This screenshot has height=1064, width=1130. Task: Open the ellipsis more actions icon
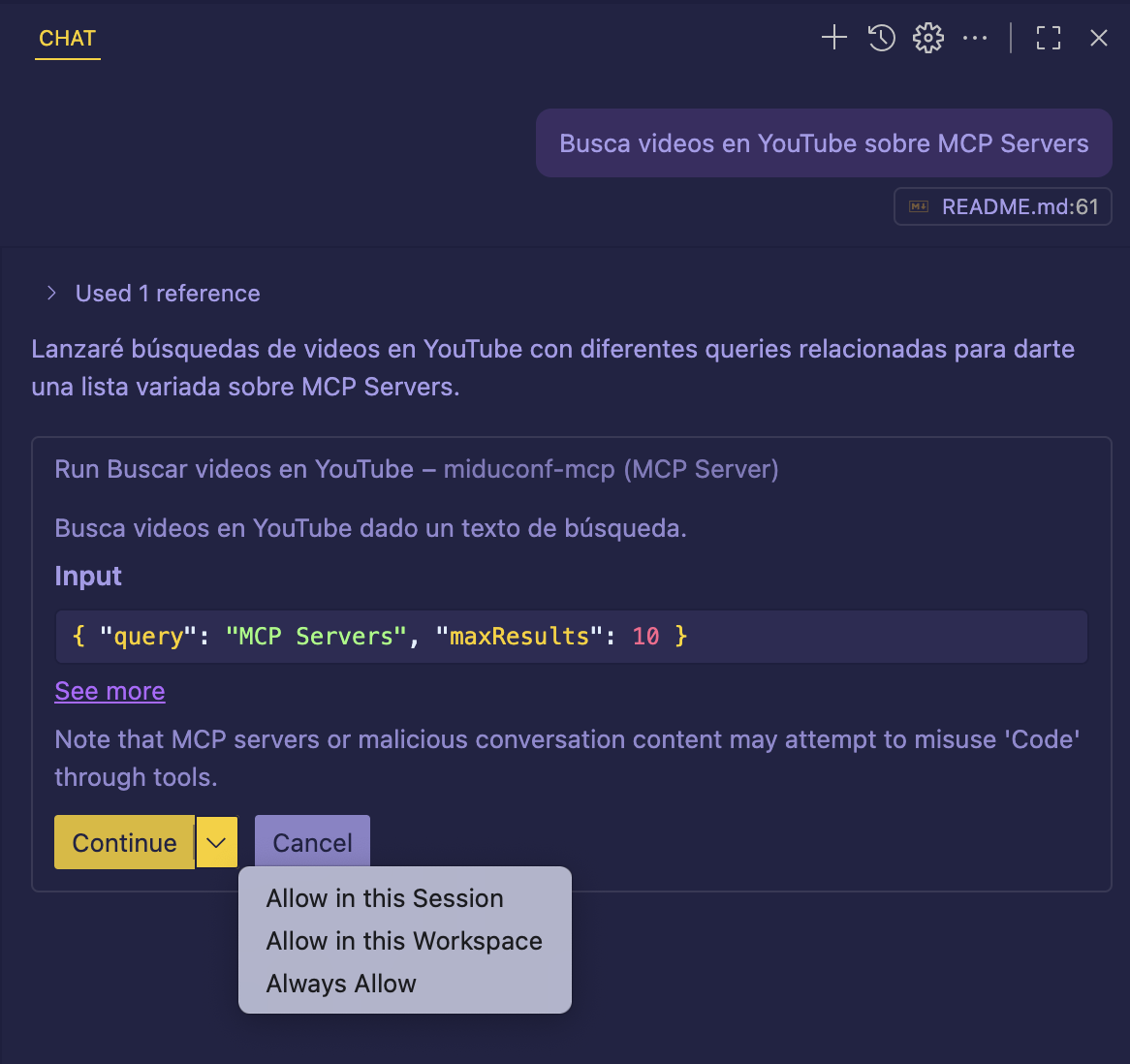(x=975, y=38)
